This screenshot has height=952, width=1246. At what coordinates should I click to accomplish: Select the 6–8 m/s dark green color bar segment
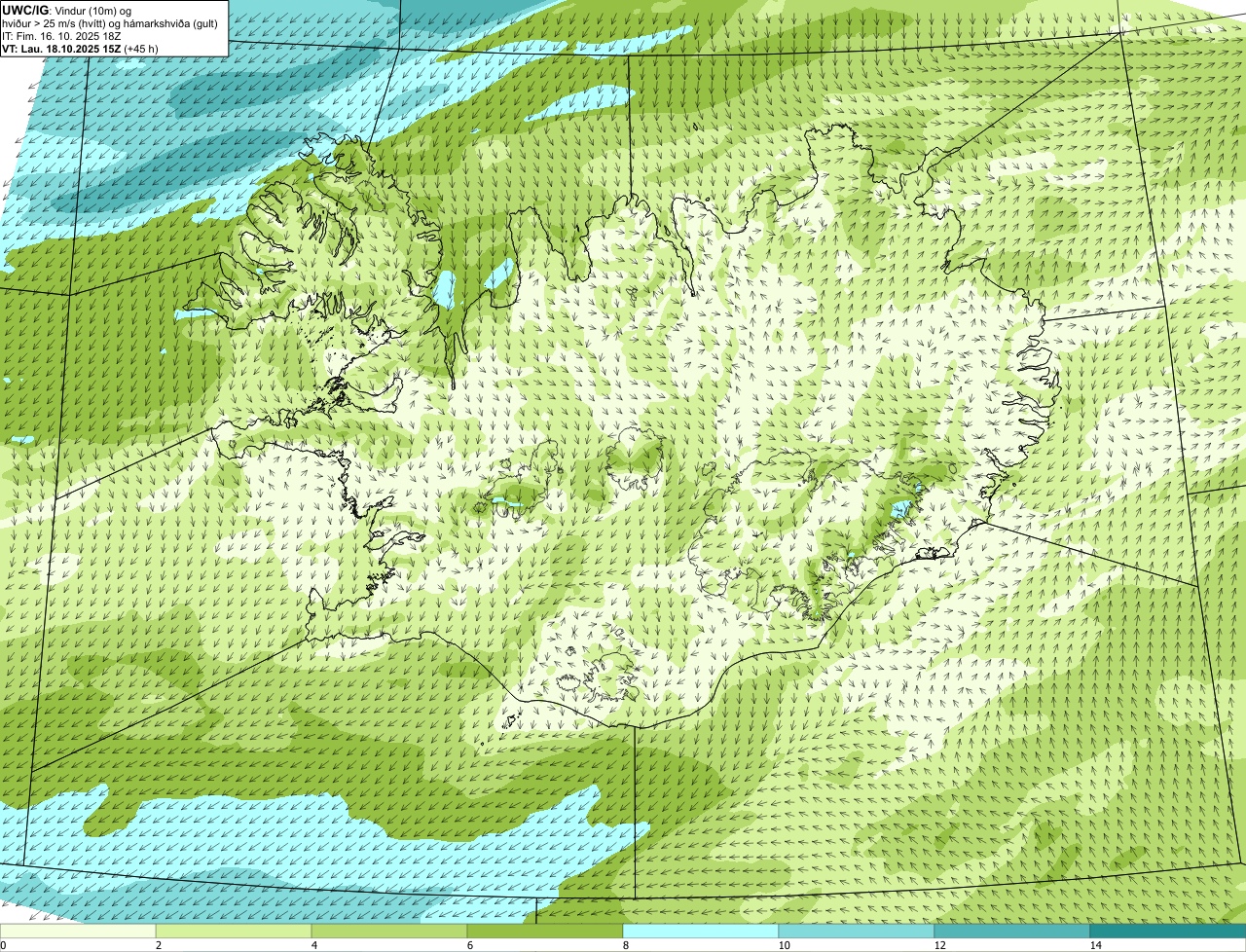point(545,931)
